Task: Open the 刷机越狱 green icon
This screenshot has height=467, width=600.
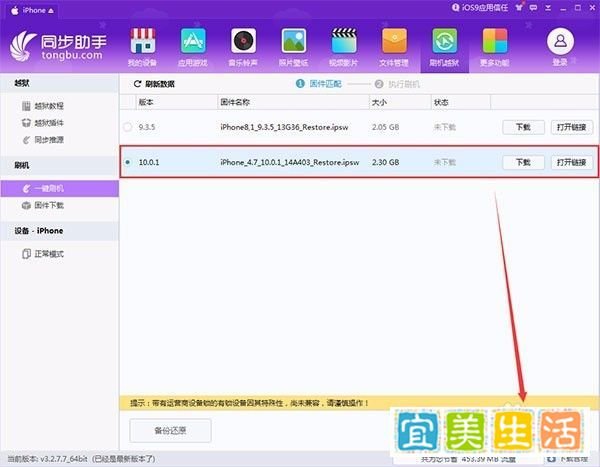Action: [445, 41]
